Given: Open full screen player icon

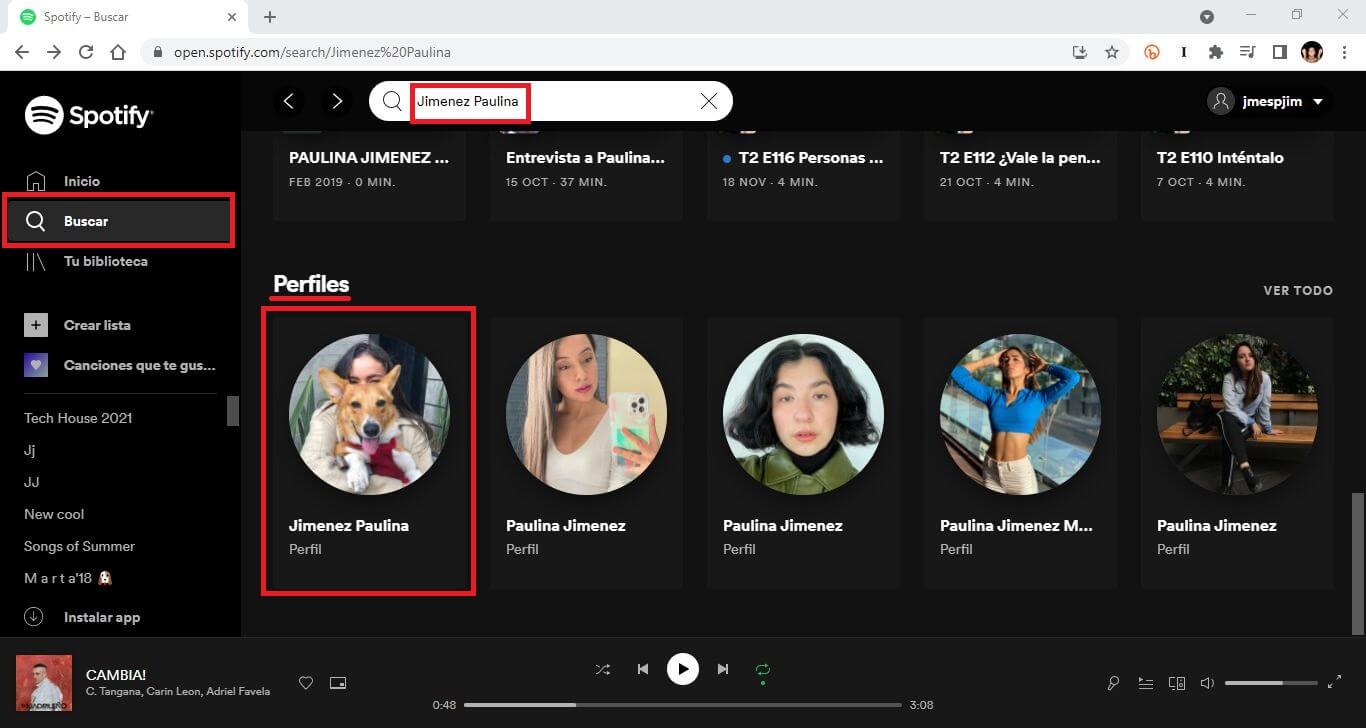Looking at the screenshot, I should (x=1334, y=683).
